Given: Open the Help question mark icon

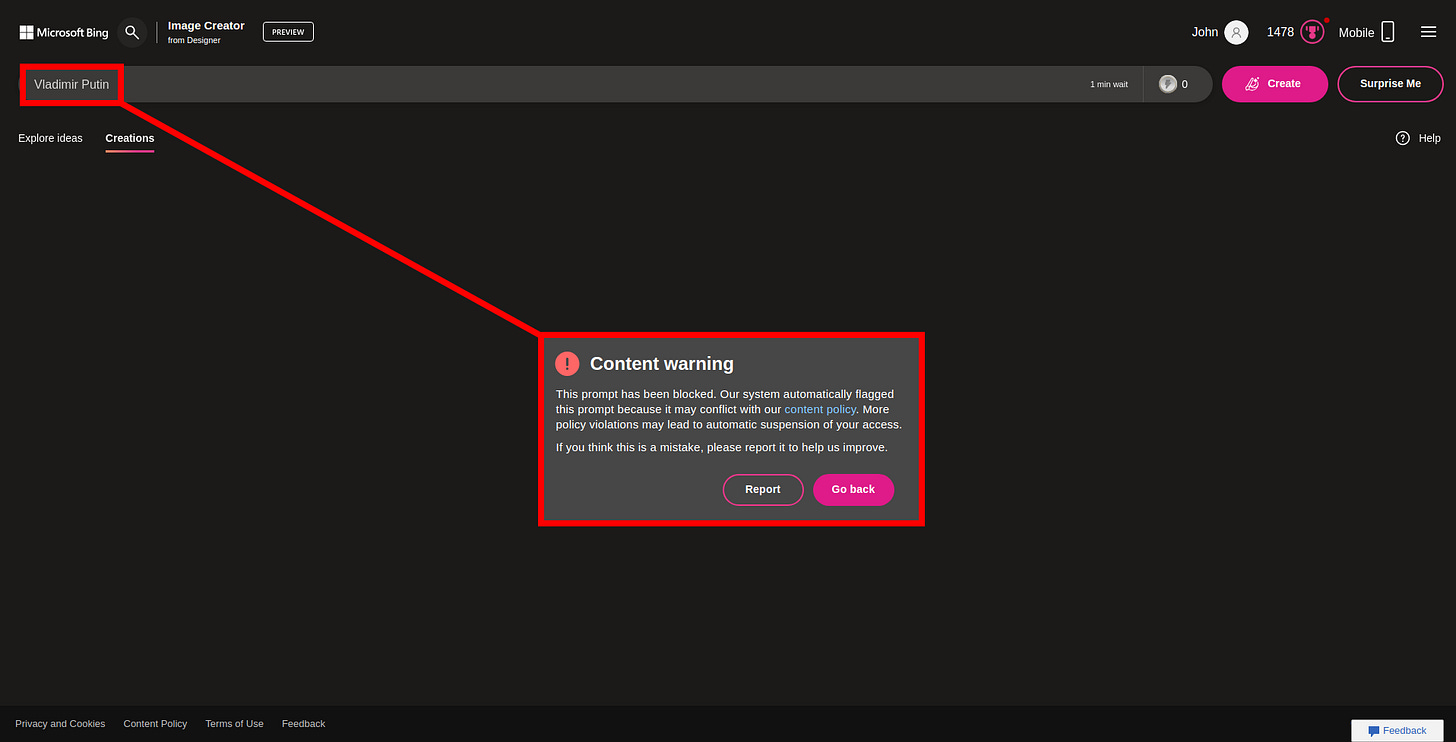Looking at the screenshot, I should [x=1403, y=138].
